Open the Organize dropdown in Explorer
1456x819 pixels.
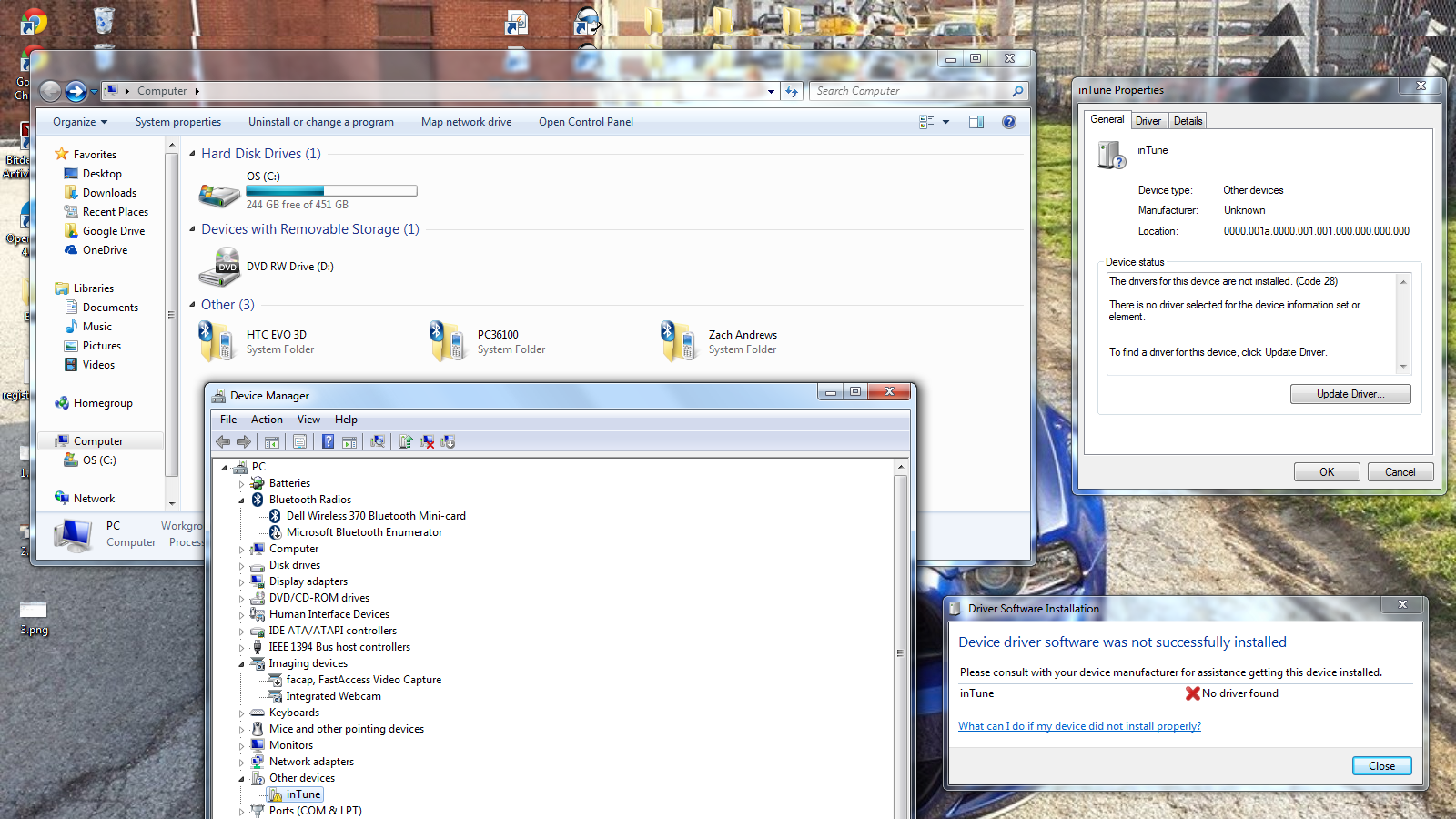click(80, 122)
